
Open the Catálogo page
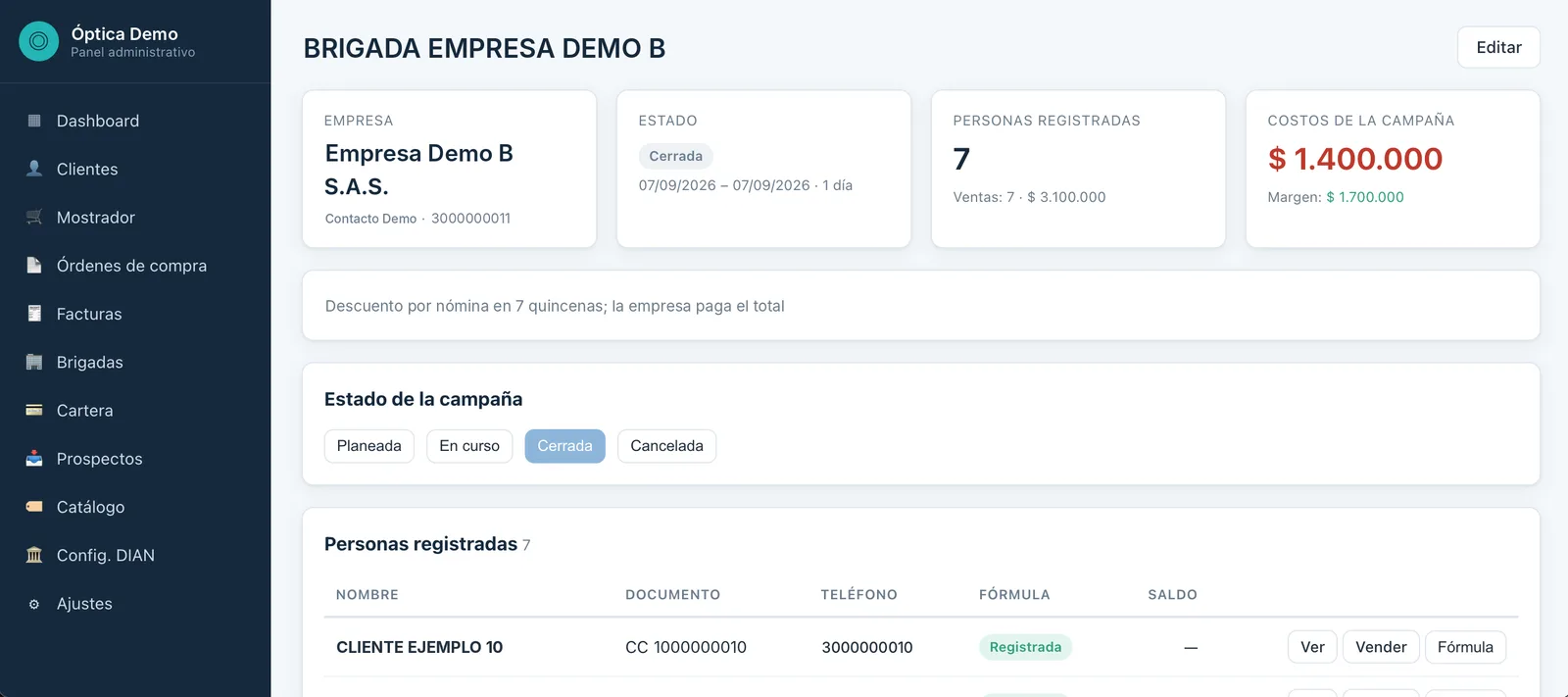tap(135, 507)
